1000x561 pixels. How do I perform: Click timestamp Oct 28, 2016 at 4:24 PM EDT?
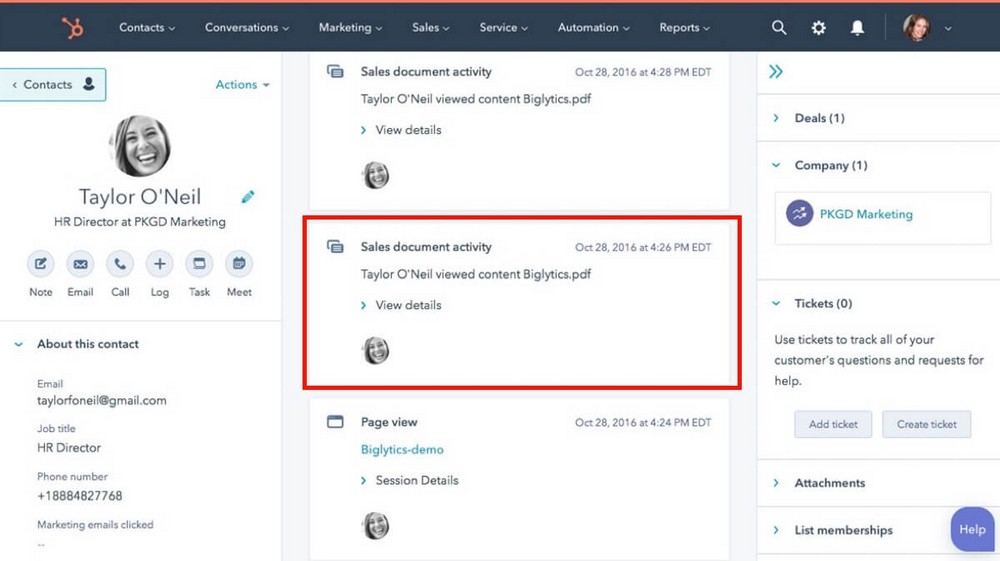pos(643,423)
